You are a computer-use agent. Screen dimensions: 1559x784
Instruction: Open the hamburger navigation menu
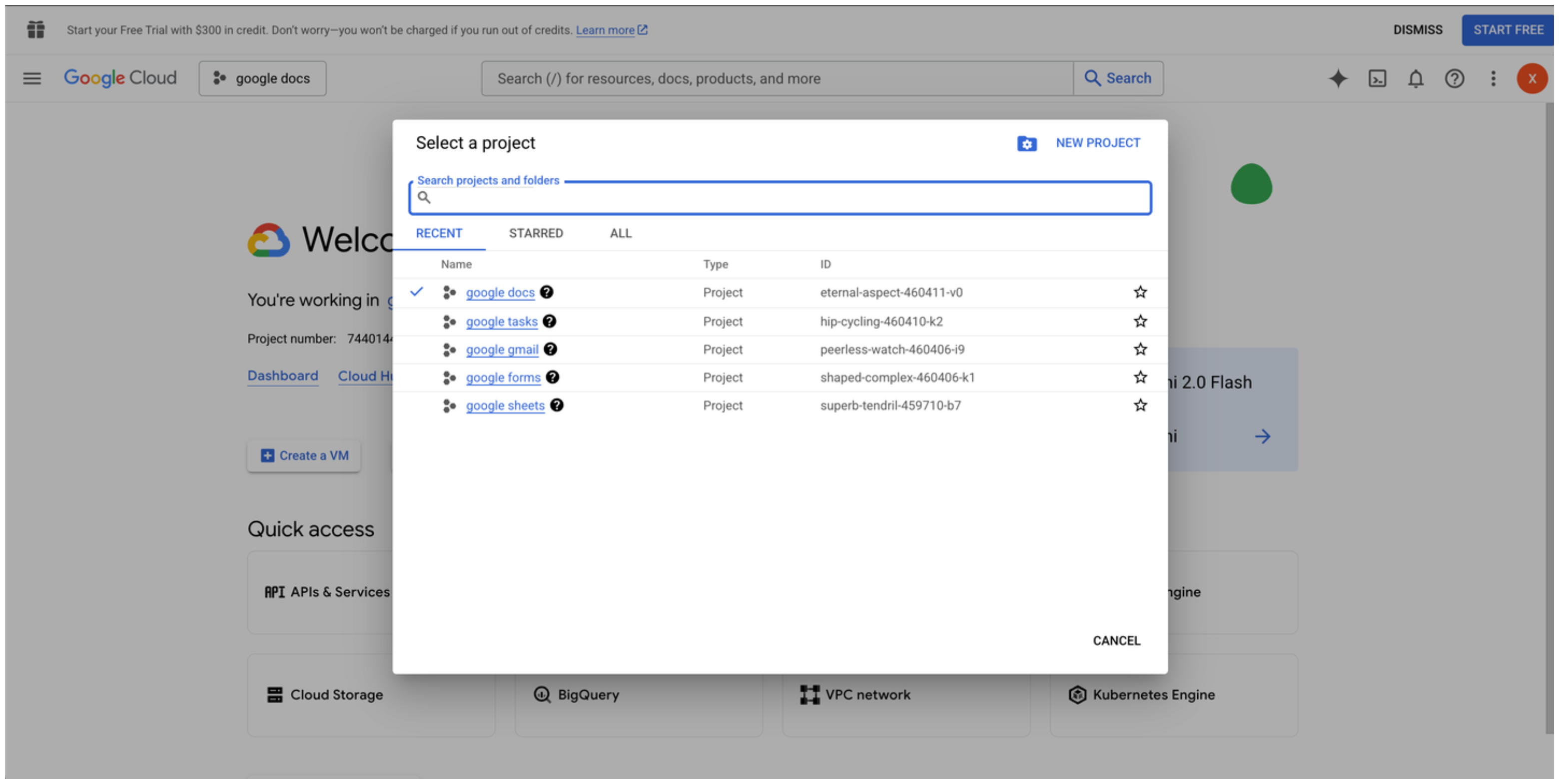[x=32, y=78]
